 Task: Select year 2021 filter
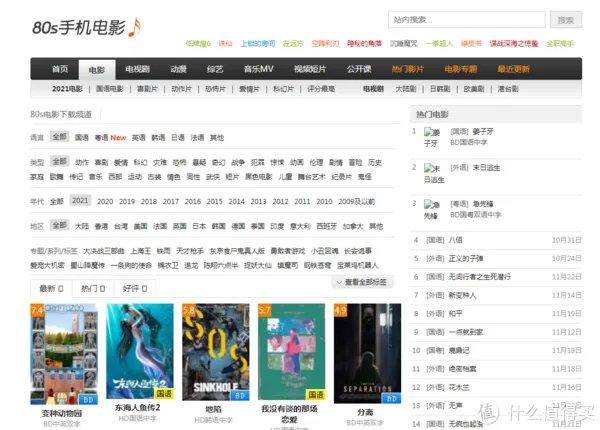[80, 200]
